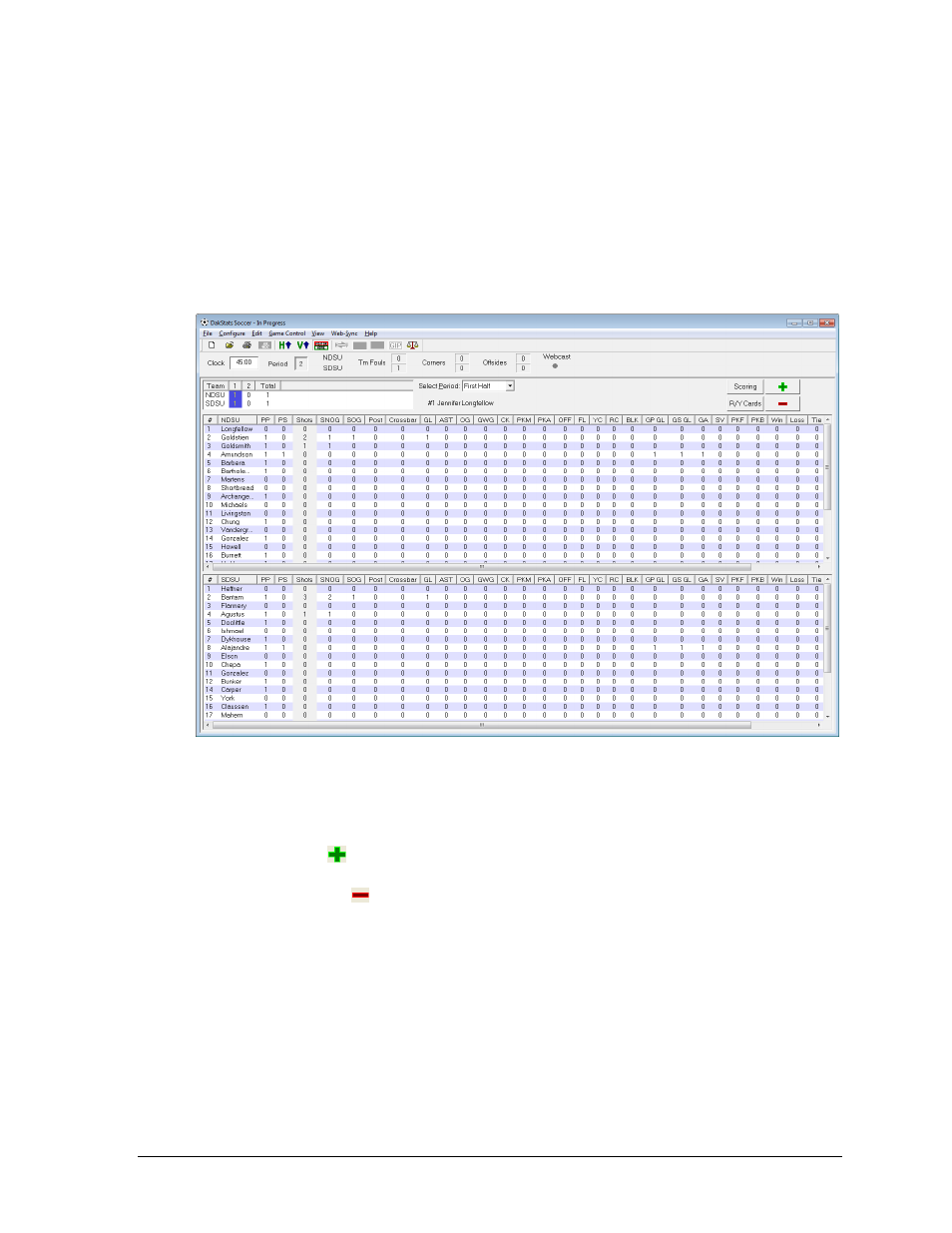Open the Configure menu
952x1233 pixels.
(x=233, y=333)
